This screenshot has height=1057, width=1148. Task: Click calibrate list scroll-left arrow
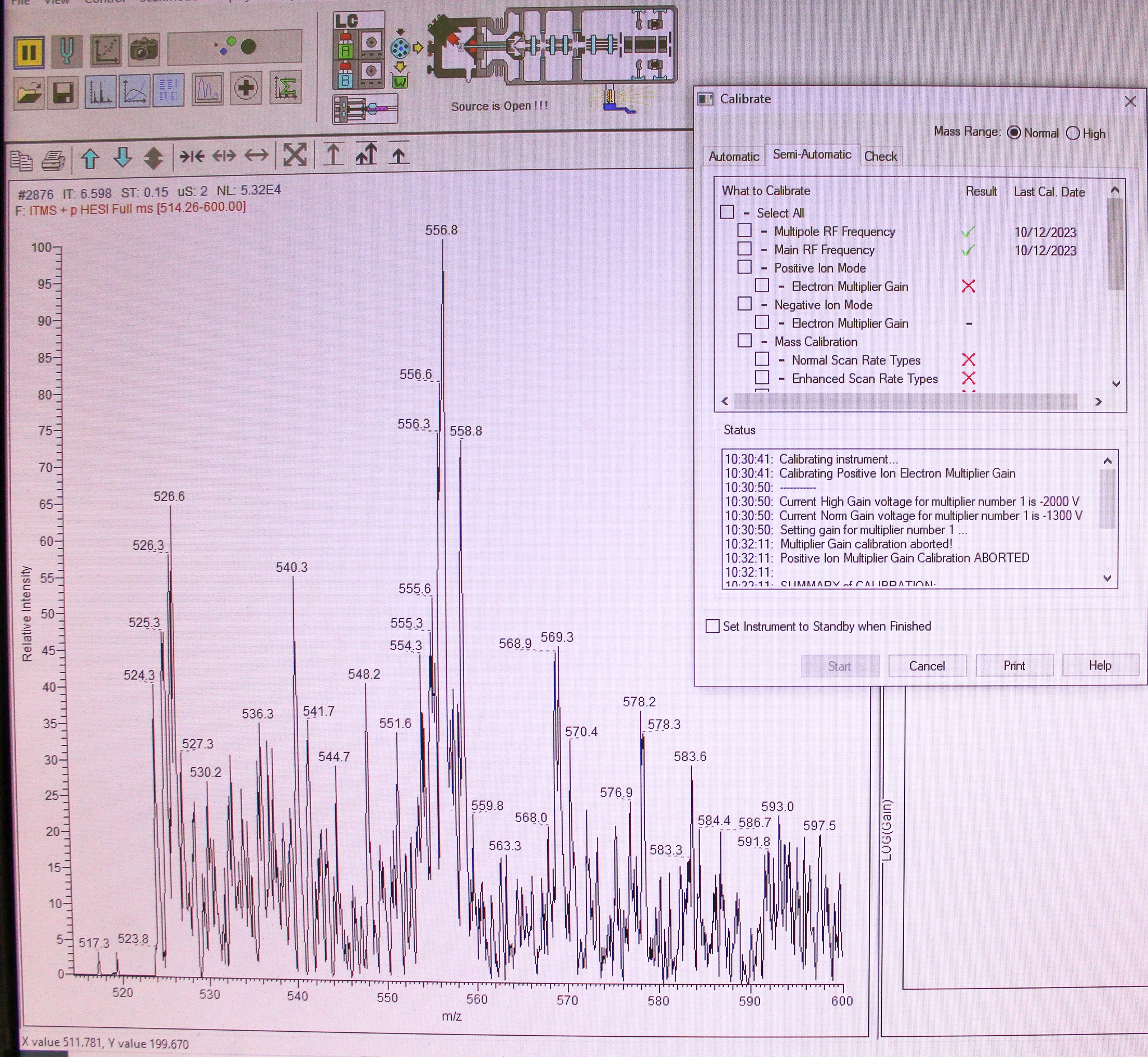pos(725,401)
